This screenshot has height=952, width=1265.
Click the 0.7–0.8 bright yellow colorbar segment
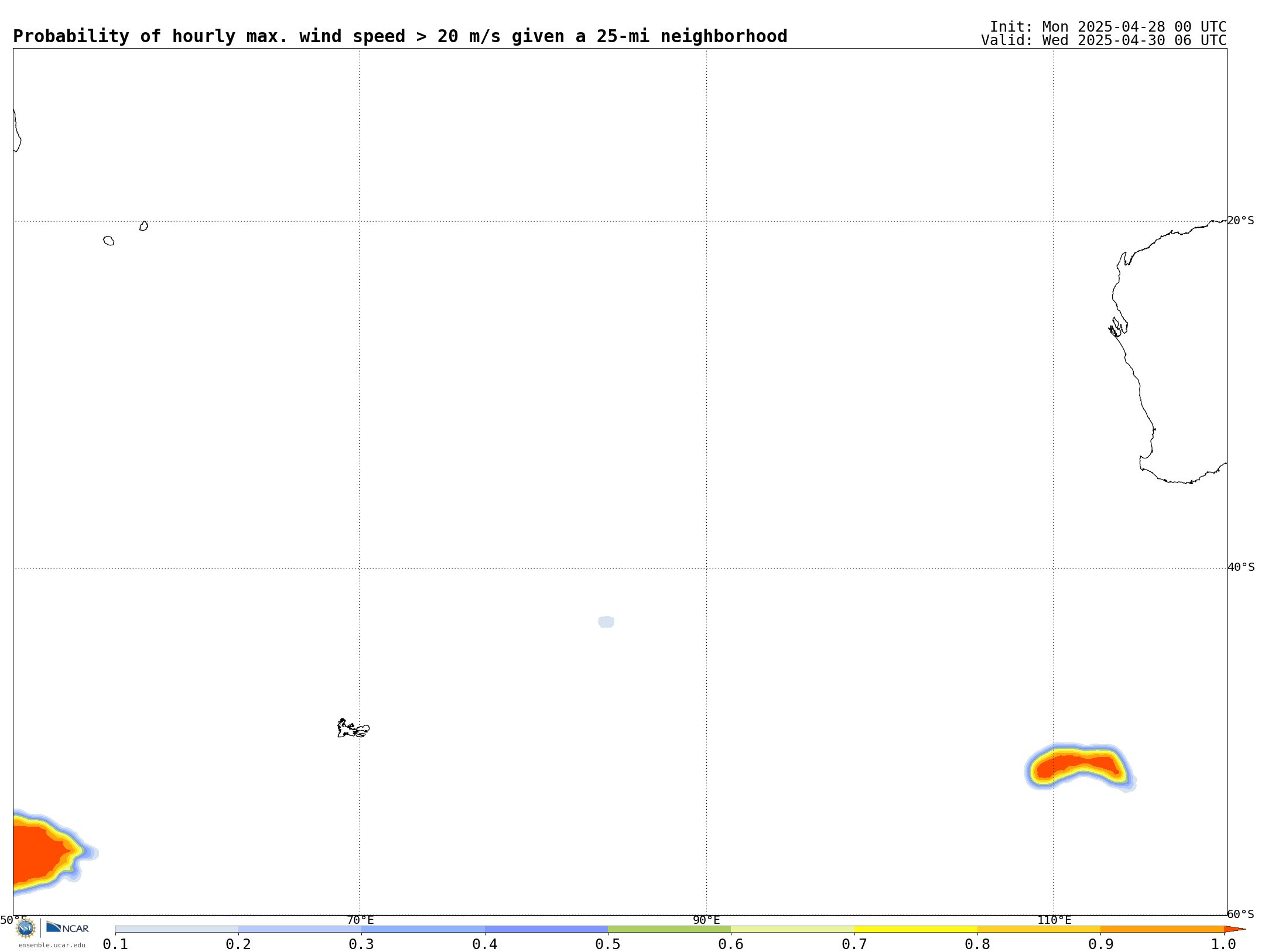(x=916, y=929)
